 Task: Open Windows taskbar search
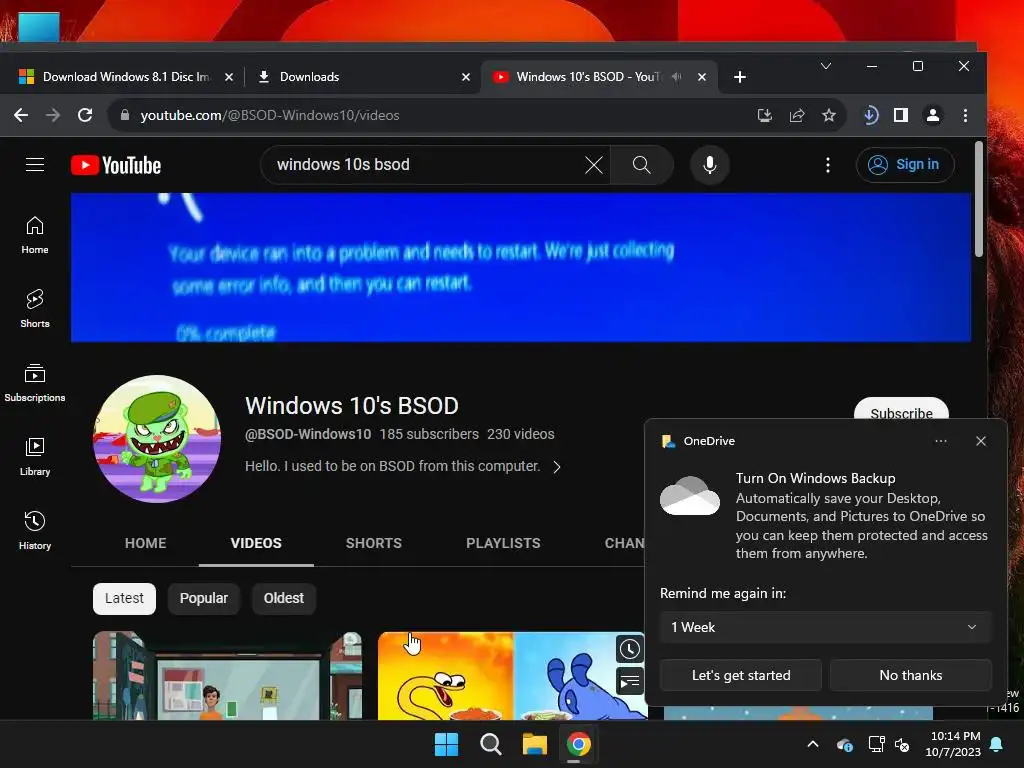(x=490, y=744)
